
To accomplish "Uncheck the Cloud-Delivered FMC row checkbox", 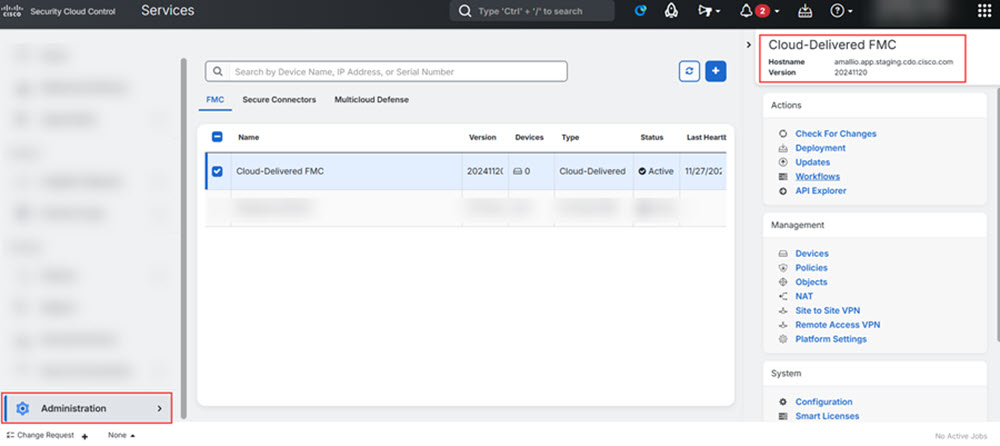I will [x=218, y=171].
